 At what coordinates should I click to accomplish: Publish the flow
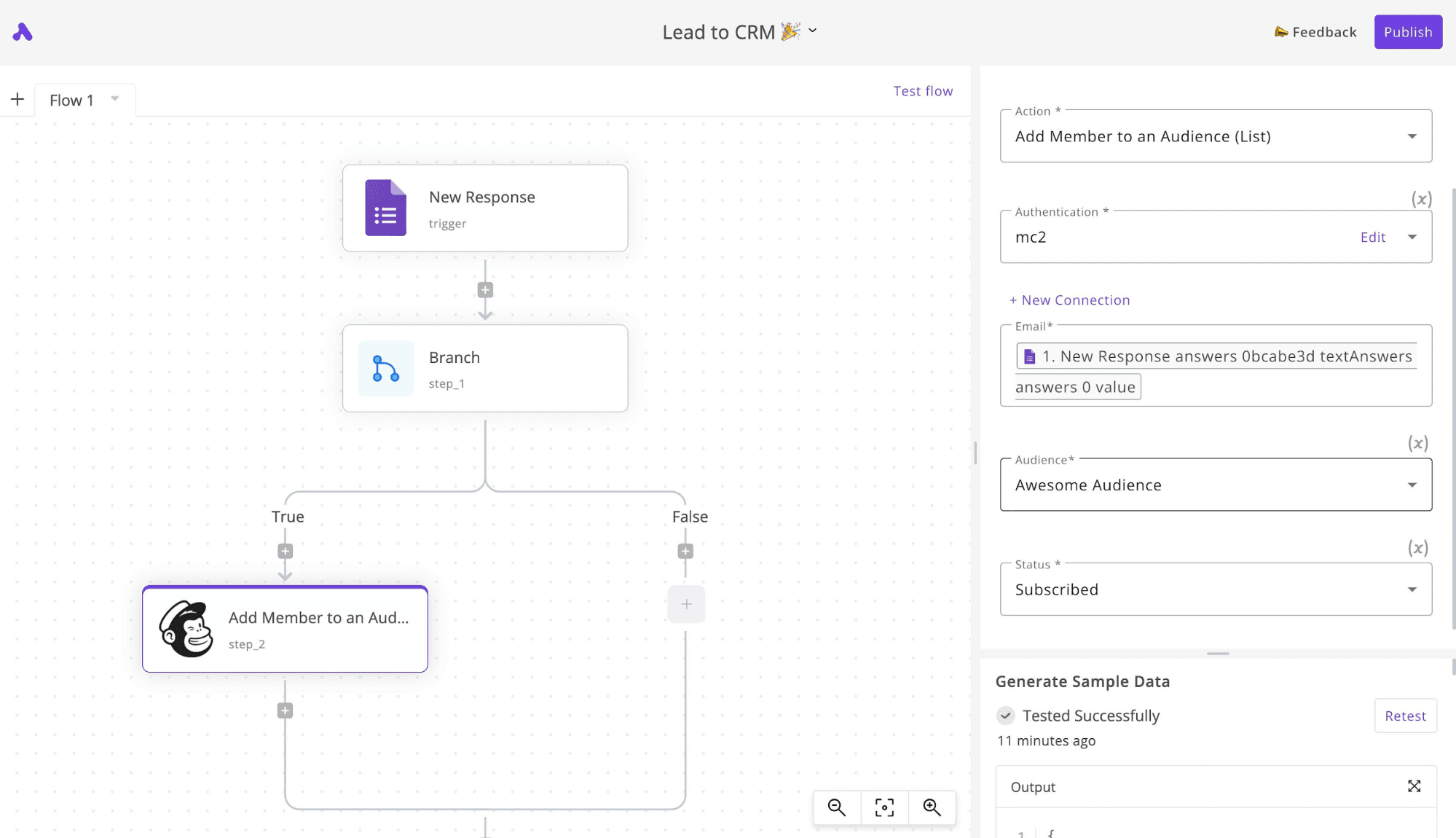click(x=1407, y=31)
